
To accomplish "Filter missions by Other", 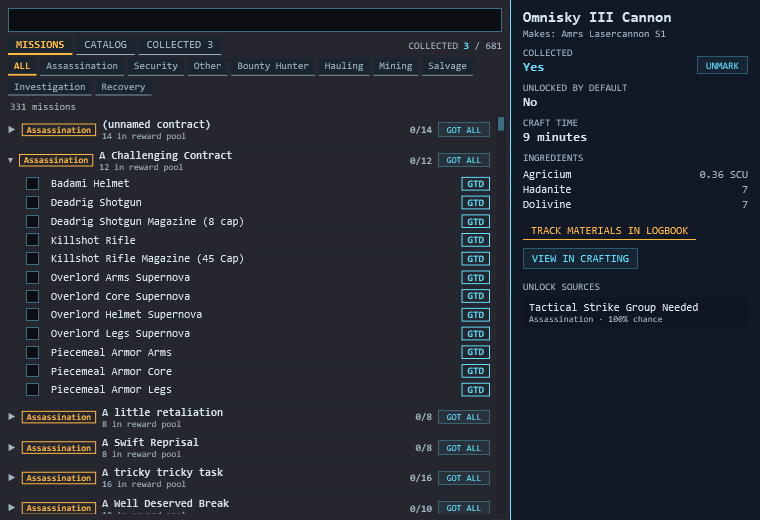I will 207,66.
